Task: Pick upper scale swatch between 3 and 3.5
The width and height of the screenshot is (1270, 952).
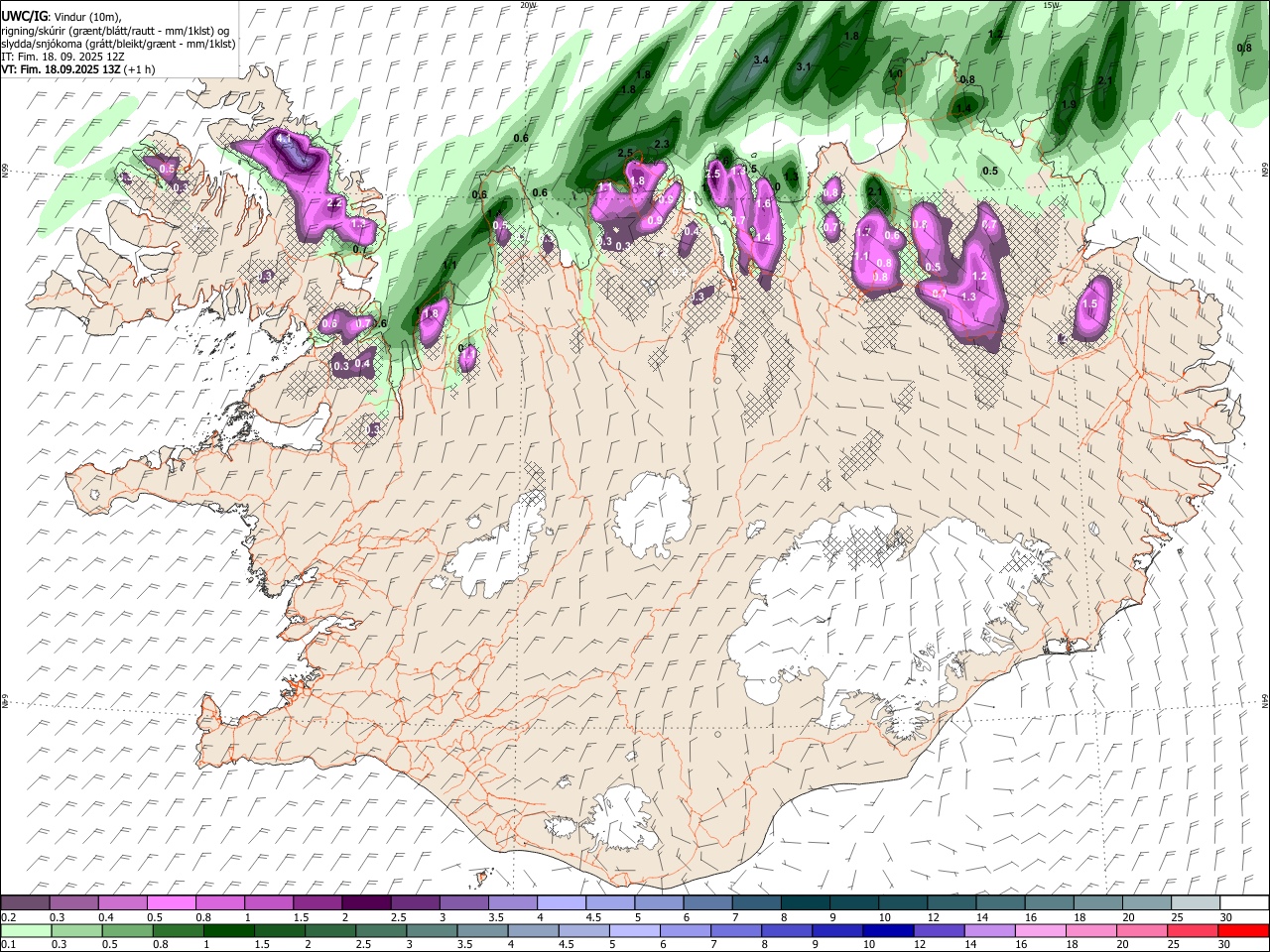Action: (x=462, y=903)
